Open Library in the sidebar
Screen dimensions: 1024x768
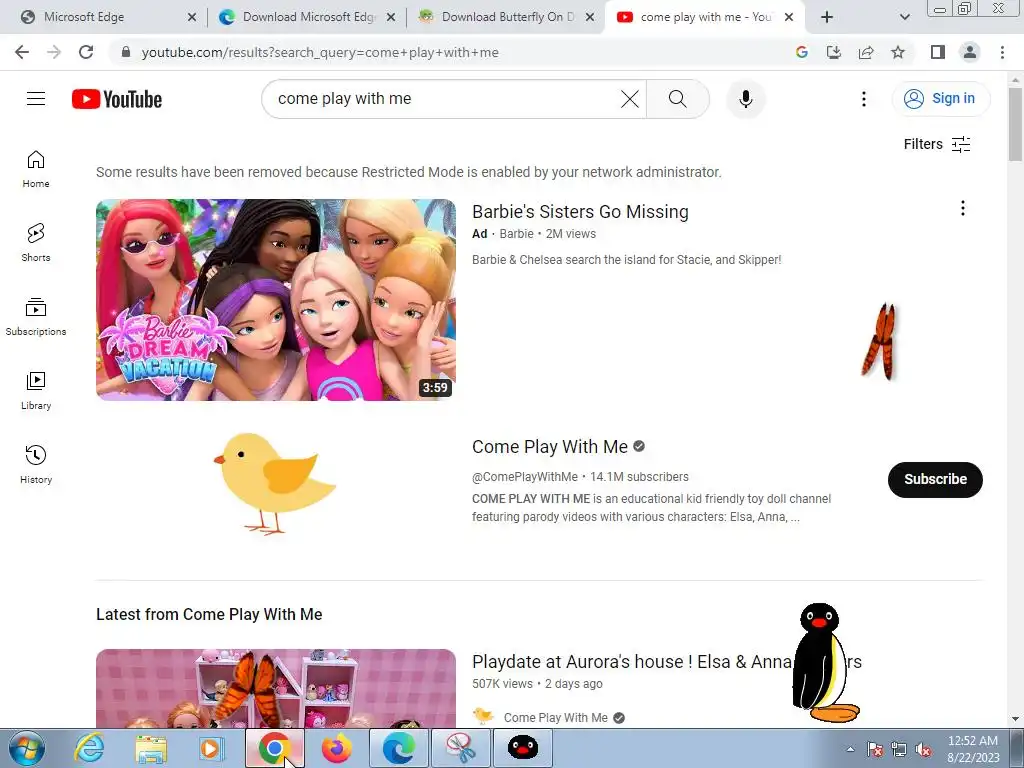36,391
